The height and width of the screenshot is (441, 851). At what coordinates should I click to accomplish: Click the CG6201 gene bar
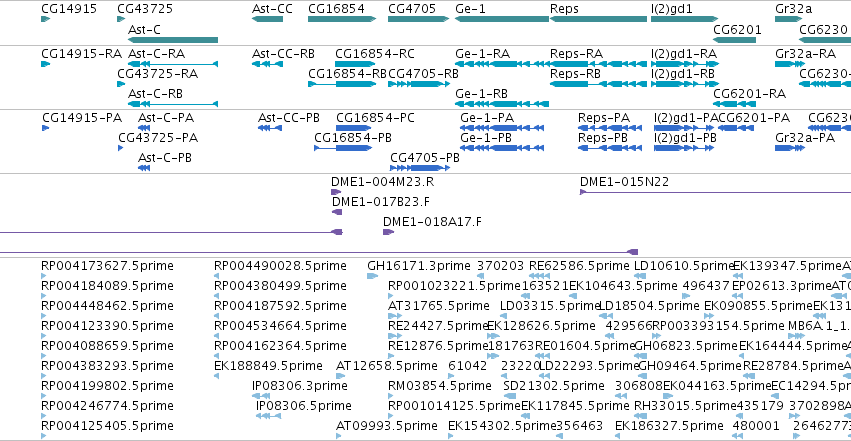coord(734,40)
